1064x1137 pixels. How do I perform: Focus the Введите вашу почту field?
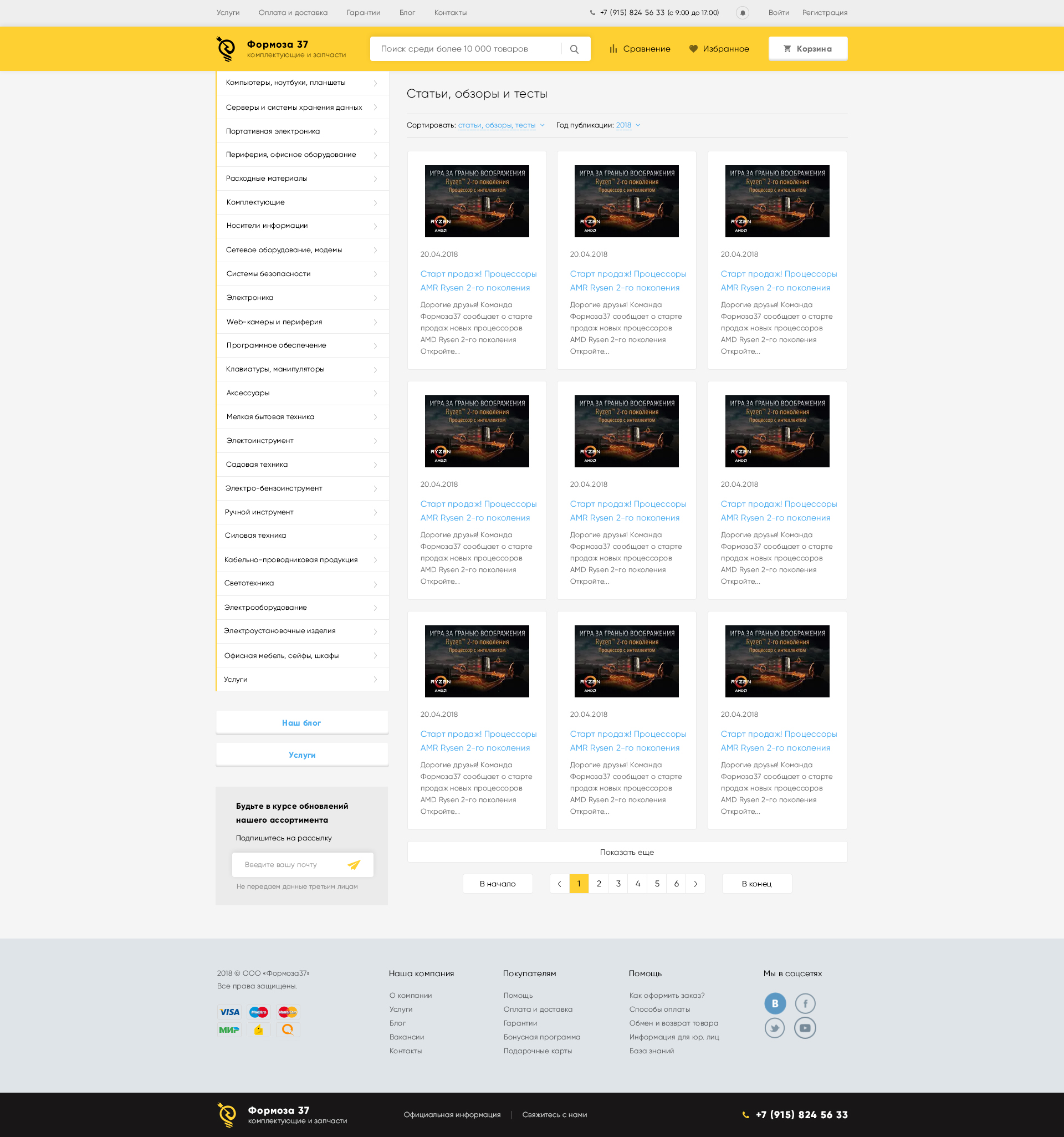(x=289, y=864)
